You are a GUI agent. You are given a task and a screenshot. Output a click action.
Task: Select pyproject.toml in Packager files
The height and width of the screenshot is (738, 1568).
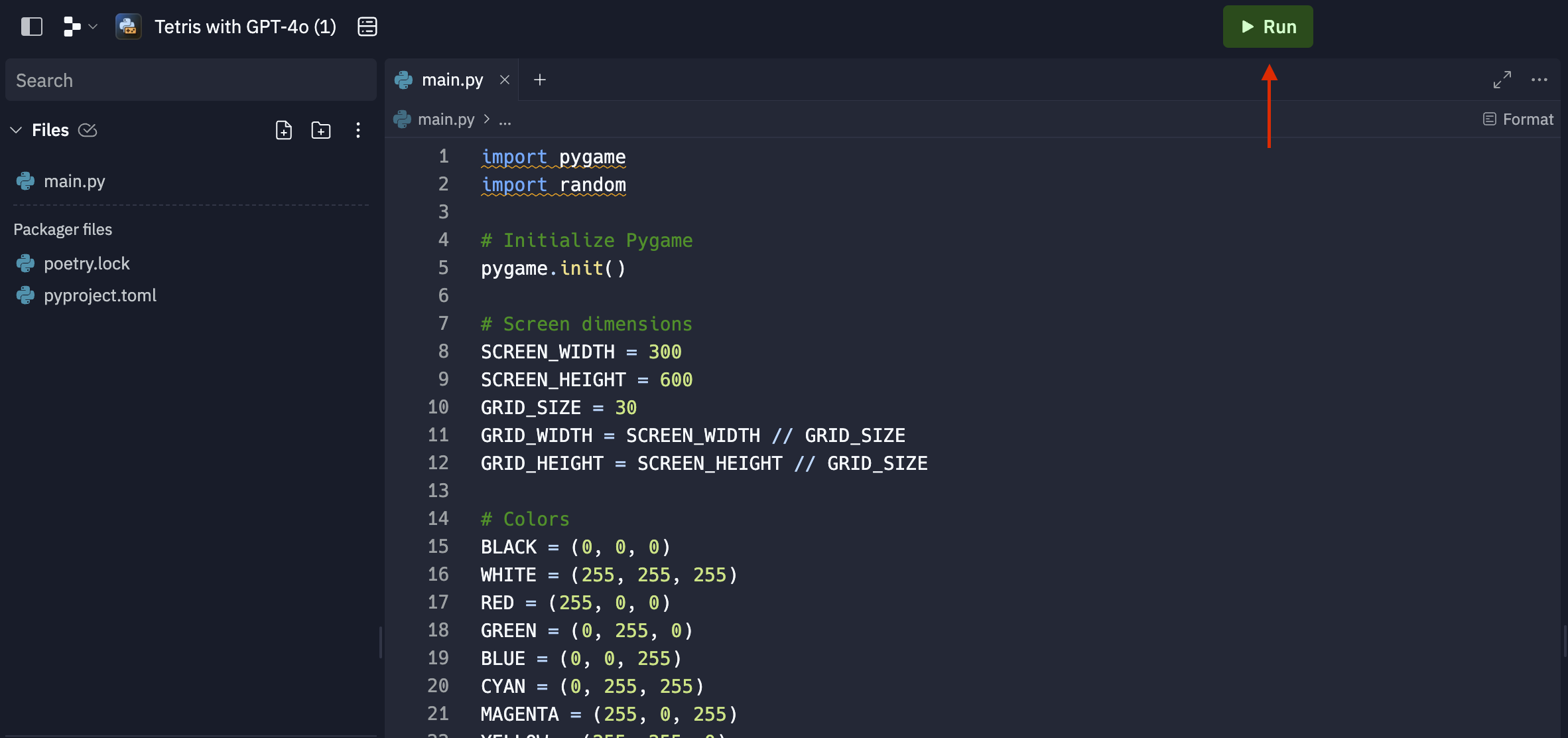click(99, 295)
